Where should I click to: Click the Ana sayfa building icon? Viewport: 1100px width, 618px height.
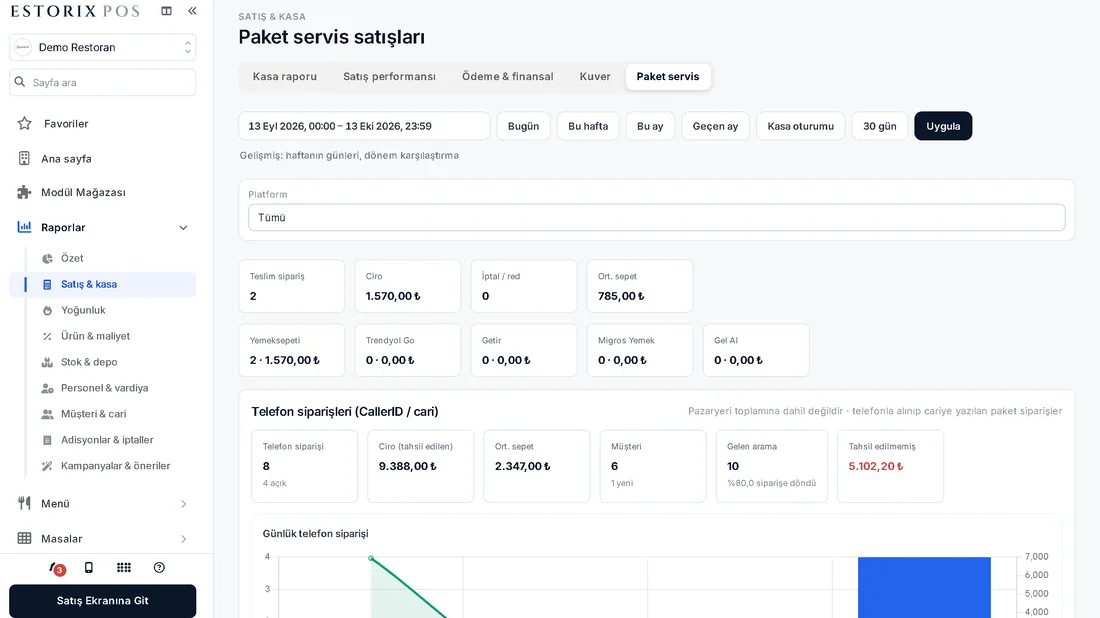25,159
